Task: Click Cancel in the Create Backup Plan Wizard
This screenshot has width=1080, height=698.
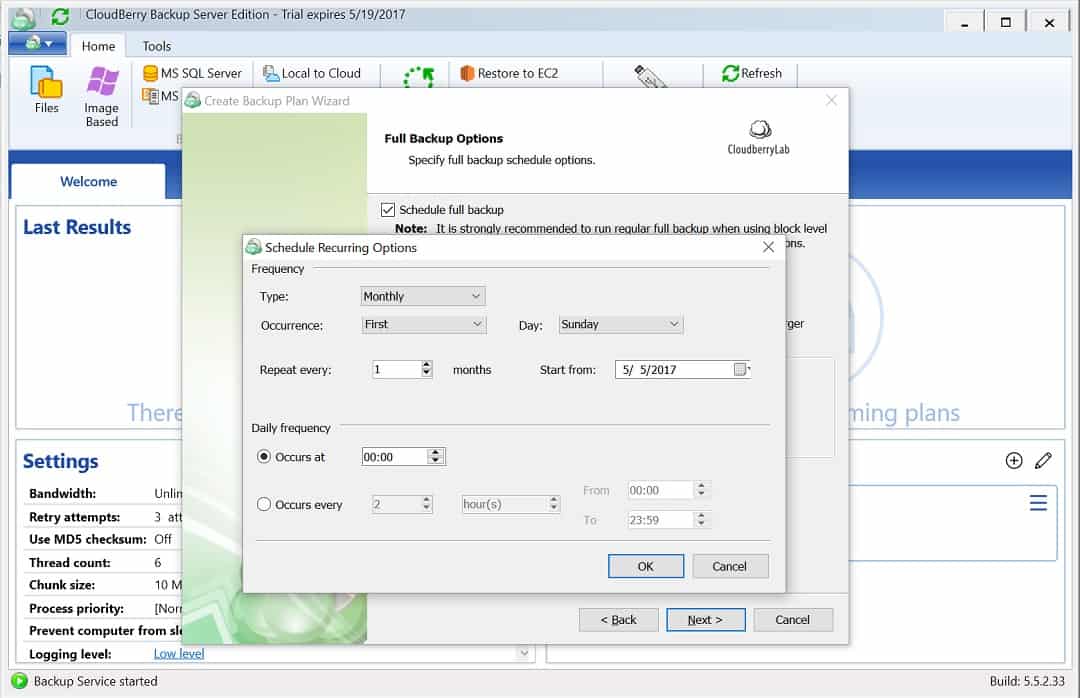Action: (x=793, y=619)
